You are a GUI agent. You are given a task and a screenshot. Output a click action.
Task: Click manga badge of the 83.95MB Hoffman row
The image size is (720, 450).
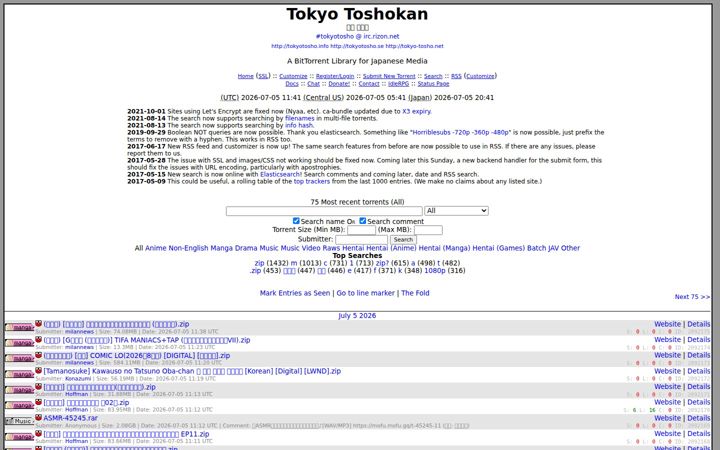pos(19,405)
